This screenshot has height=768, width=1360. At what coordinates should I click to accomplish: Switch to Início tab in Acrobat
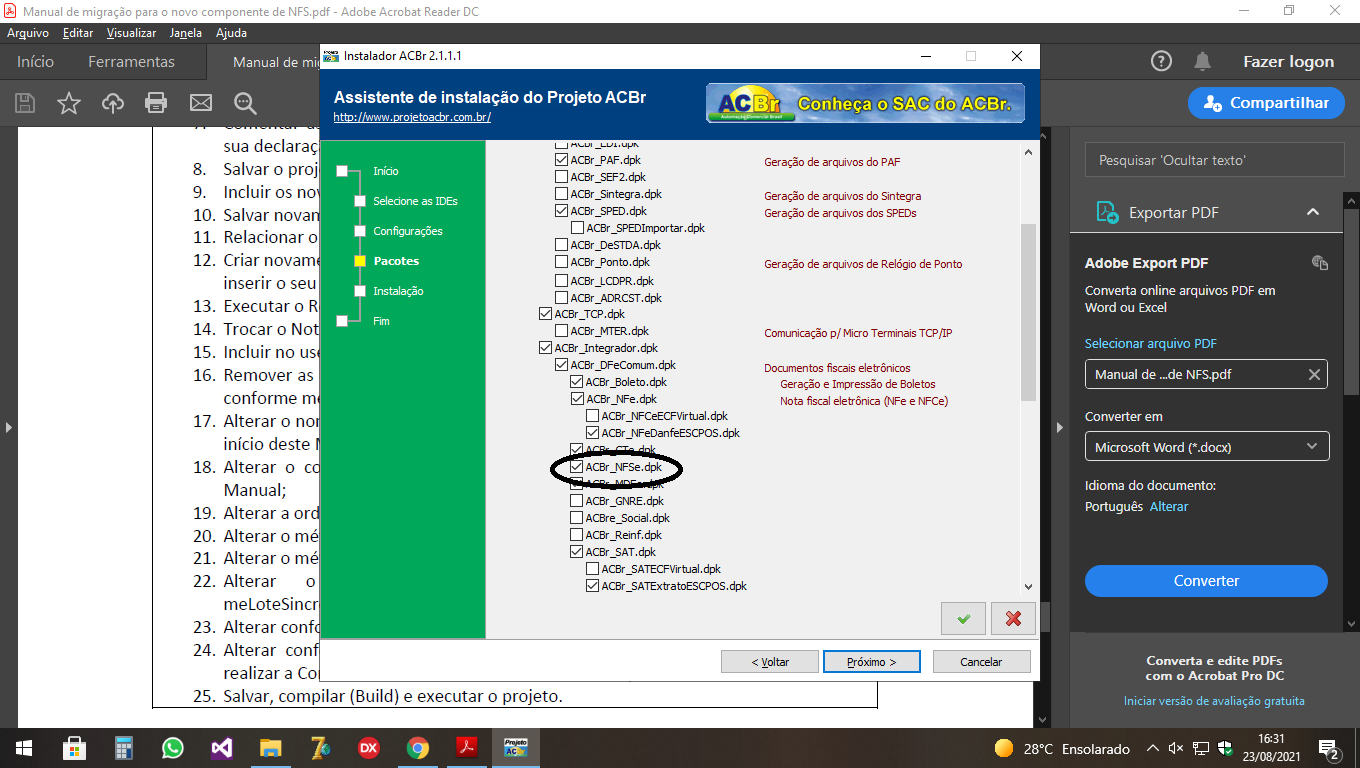(36, 62)
